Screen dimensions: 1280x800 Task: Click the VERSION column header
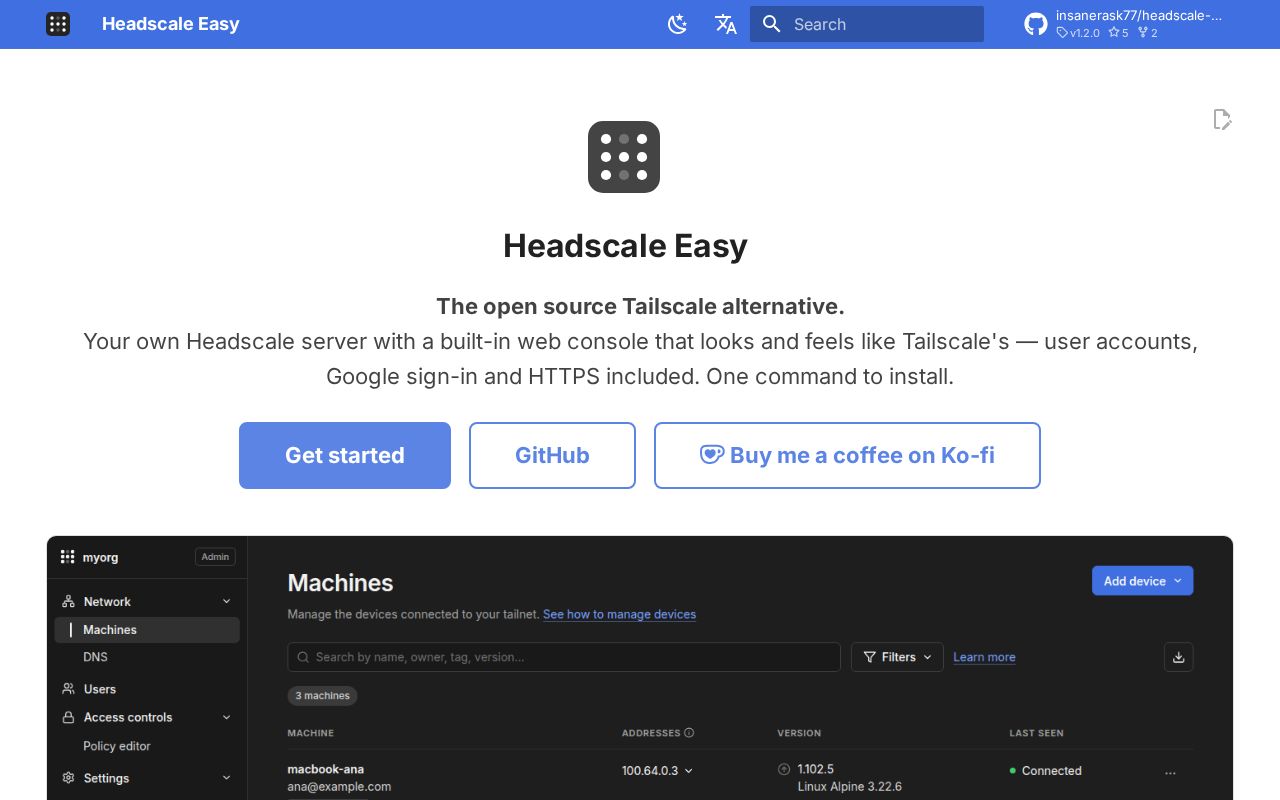coord(799,733)
